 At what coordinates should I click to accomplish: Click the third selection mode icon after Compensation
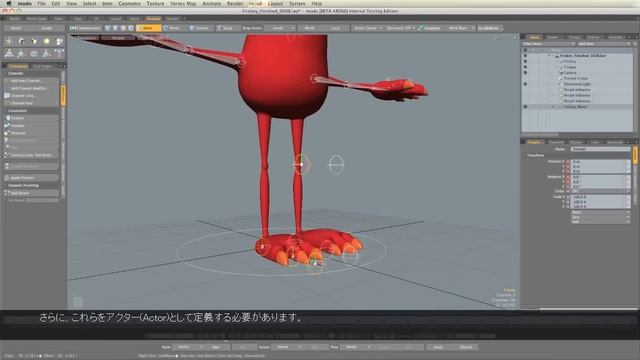(123, 28)
